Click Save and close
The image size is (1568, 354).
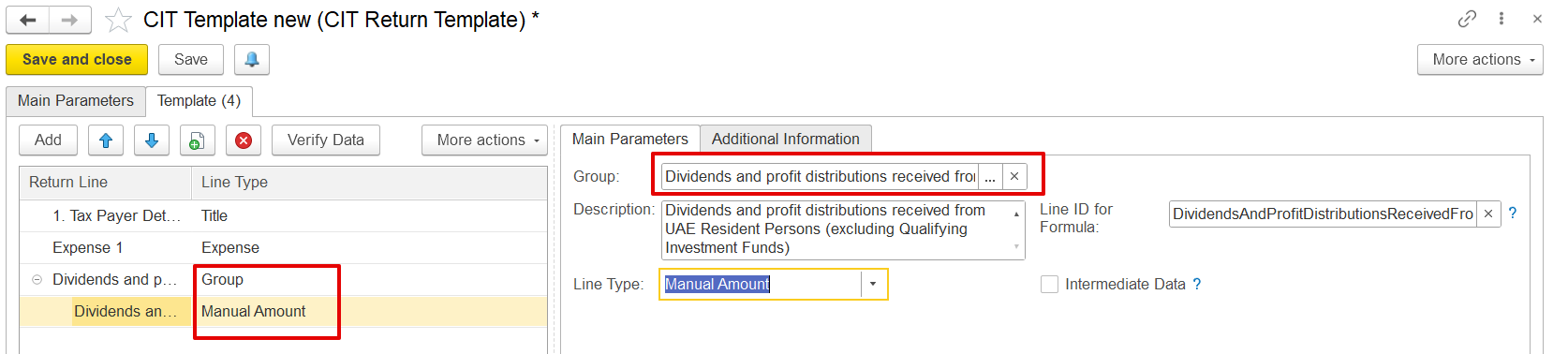click(77, 59)
